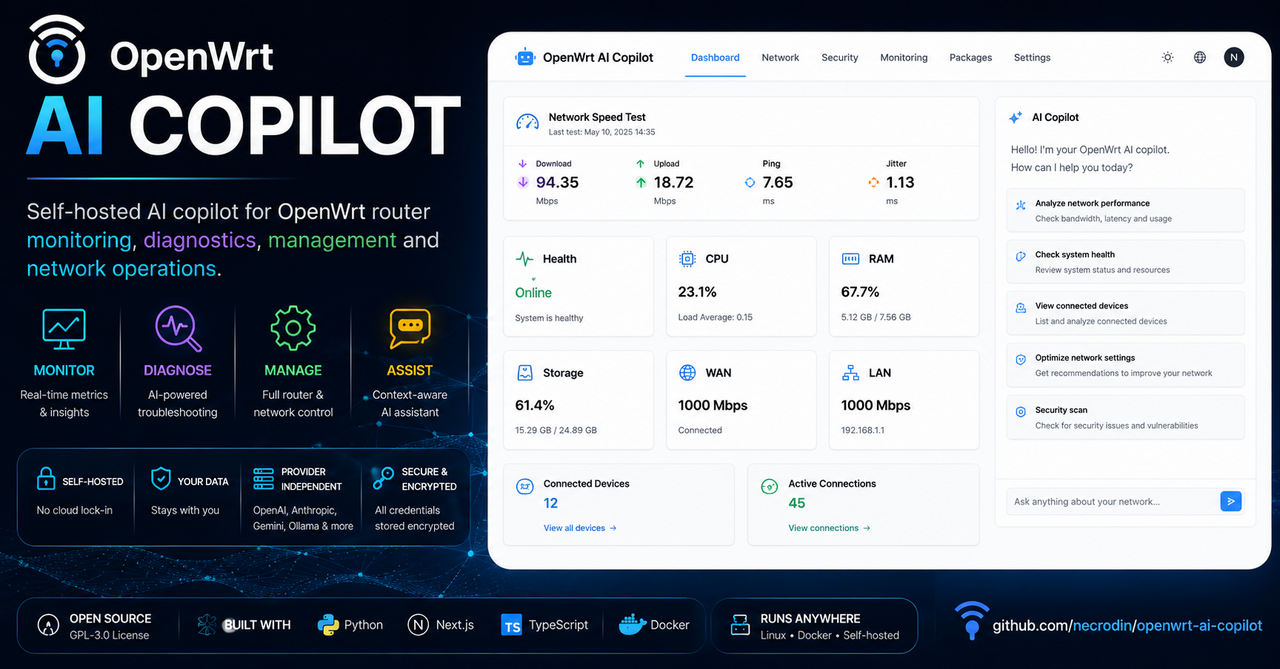Click Load Average: 0.15 text
The width and height of the screenshot is (1280, 669).
(715, 317)
